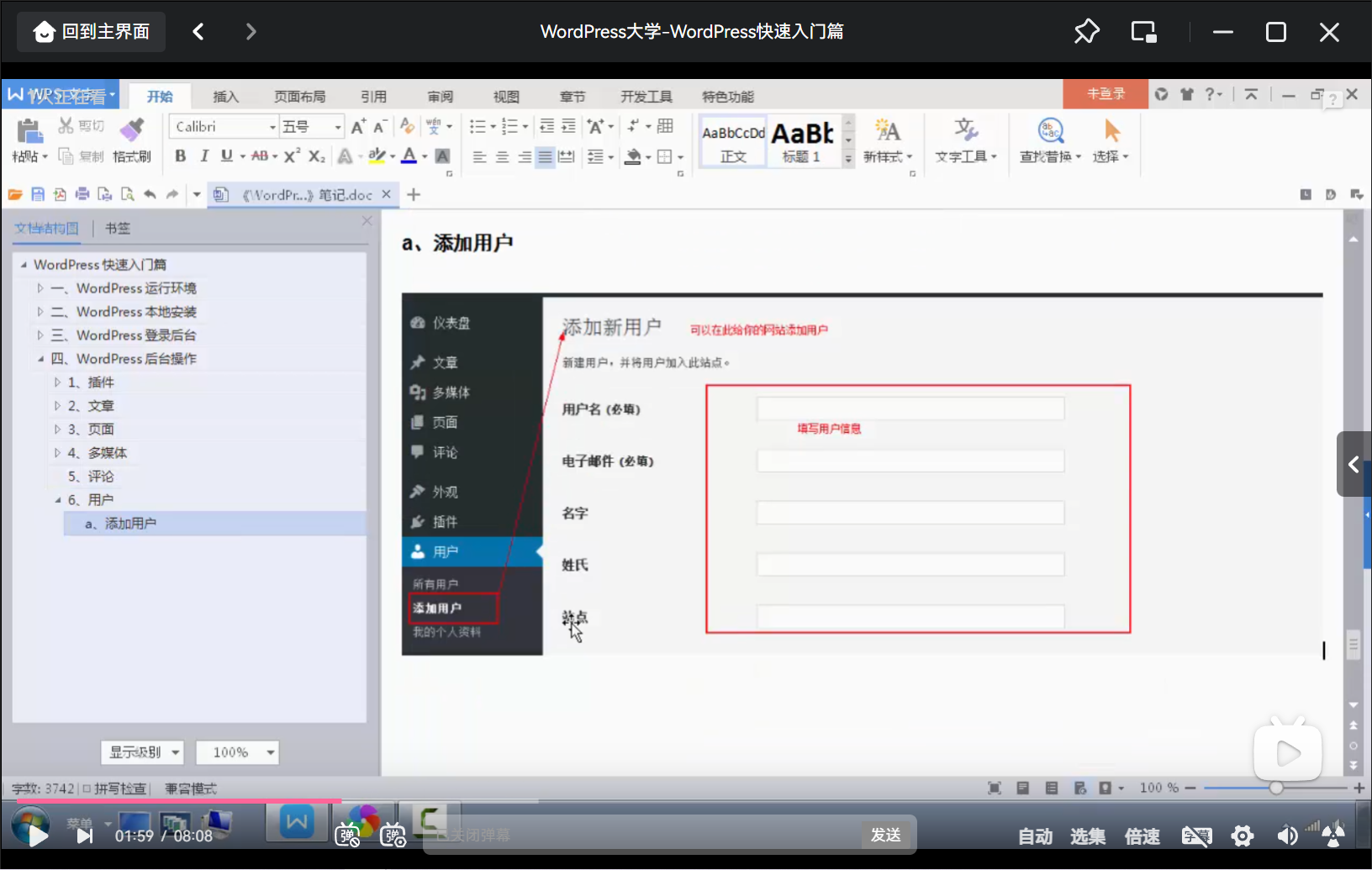Select 5、评论 in document outline

(91, 477)
